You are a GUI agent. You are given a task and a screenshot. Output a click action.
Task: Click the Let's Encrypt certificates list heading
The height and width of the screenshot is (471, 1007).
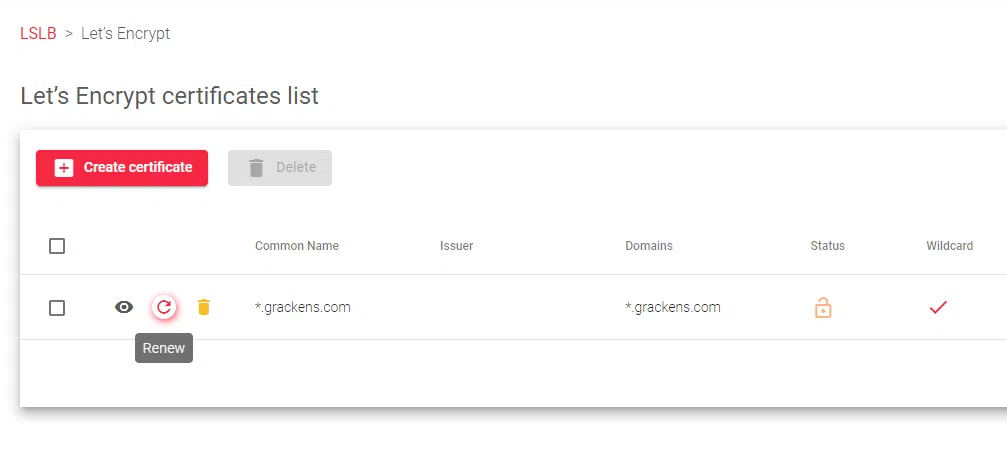[x=169, y=96]
